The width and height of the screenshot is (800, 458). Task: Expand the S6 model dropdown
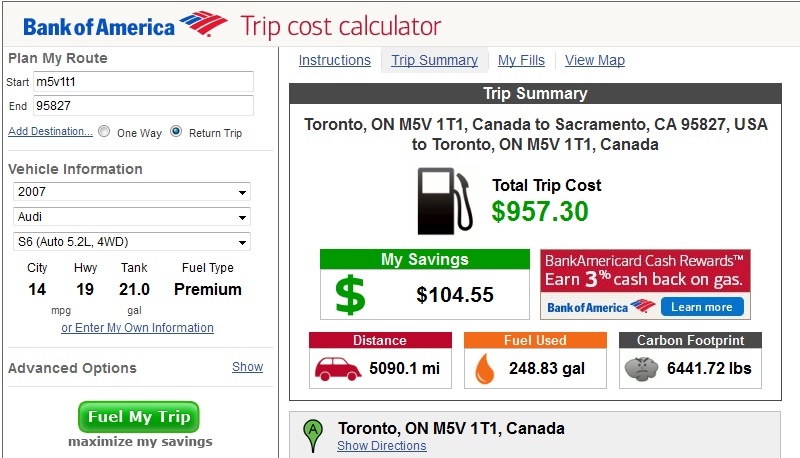132,242
